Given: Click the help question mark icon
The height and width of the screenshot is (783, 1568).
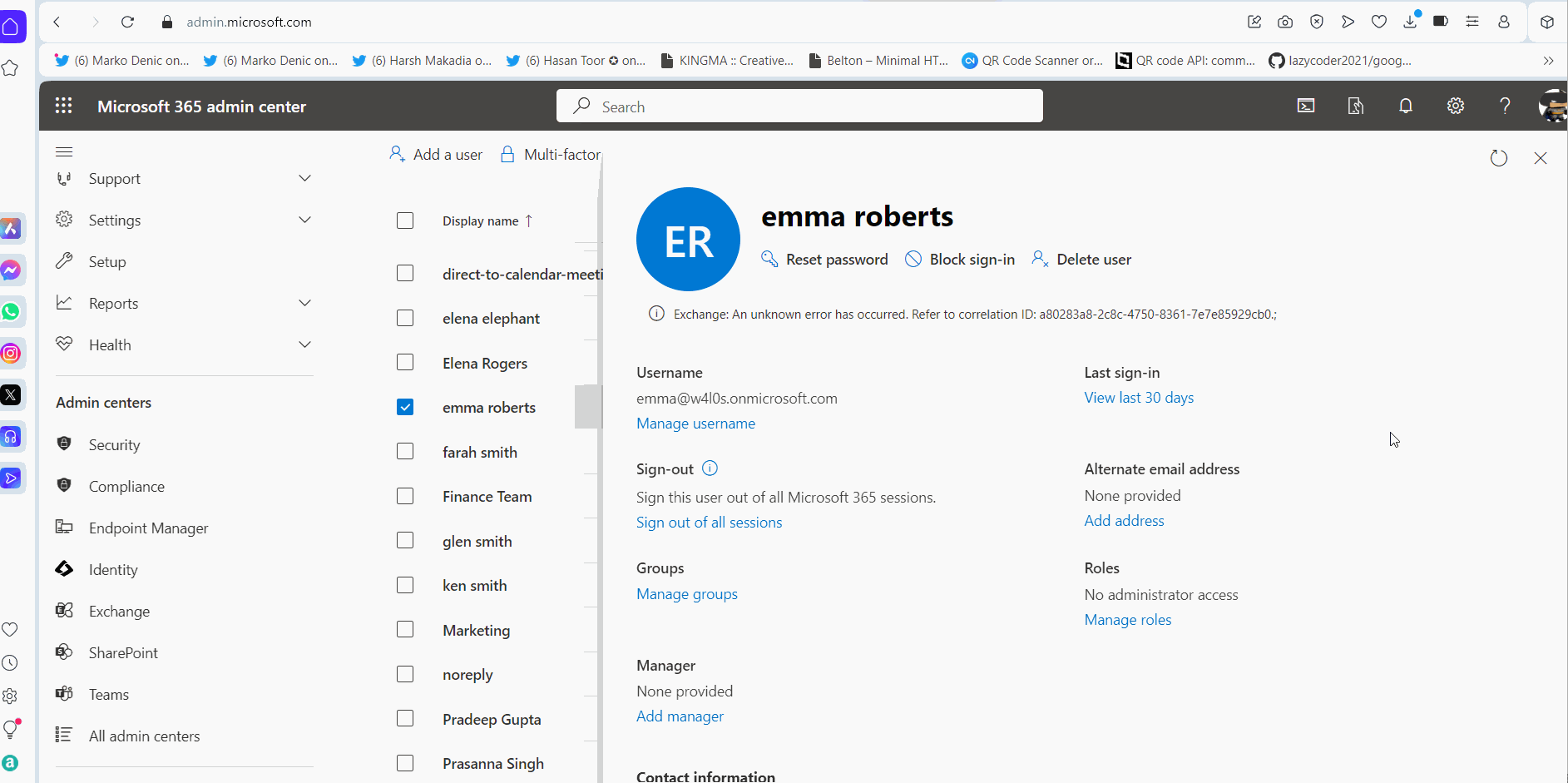Looking at the screenshot, I should [1505, 106].
